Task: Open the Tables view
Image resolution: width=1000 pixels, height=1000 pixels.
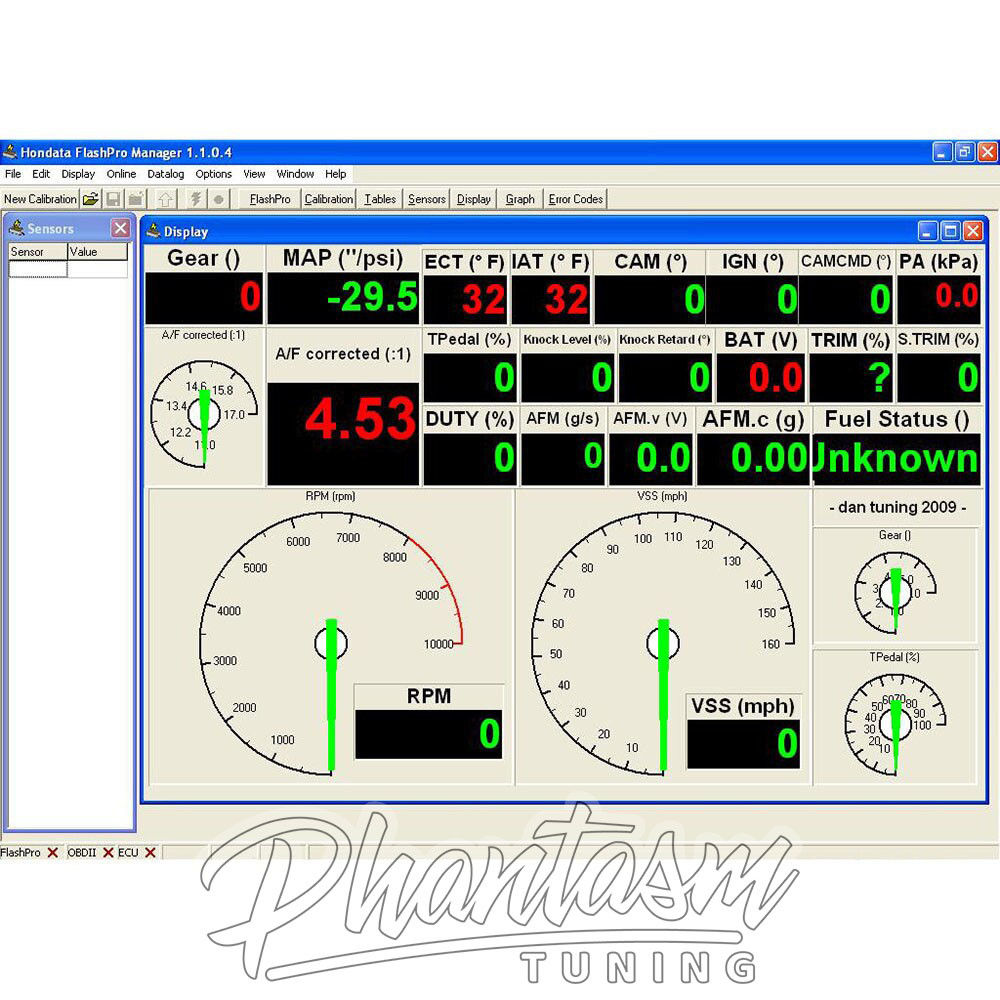Action: coord(379,198)
